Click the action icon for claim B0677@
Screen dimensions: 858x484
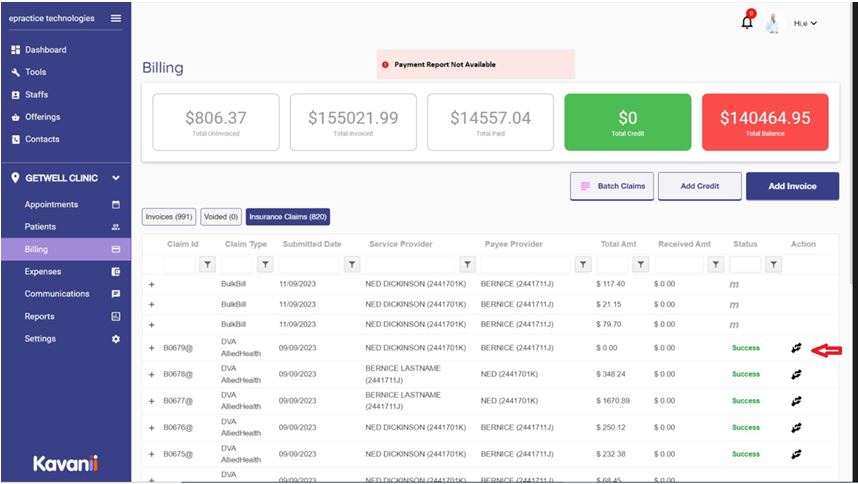tap(796, 401)
